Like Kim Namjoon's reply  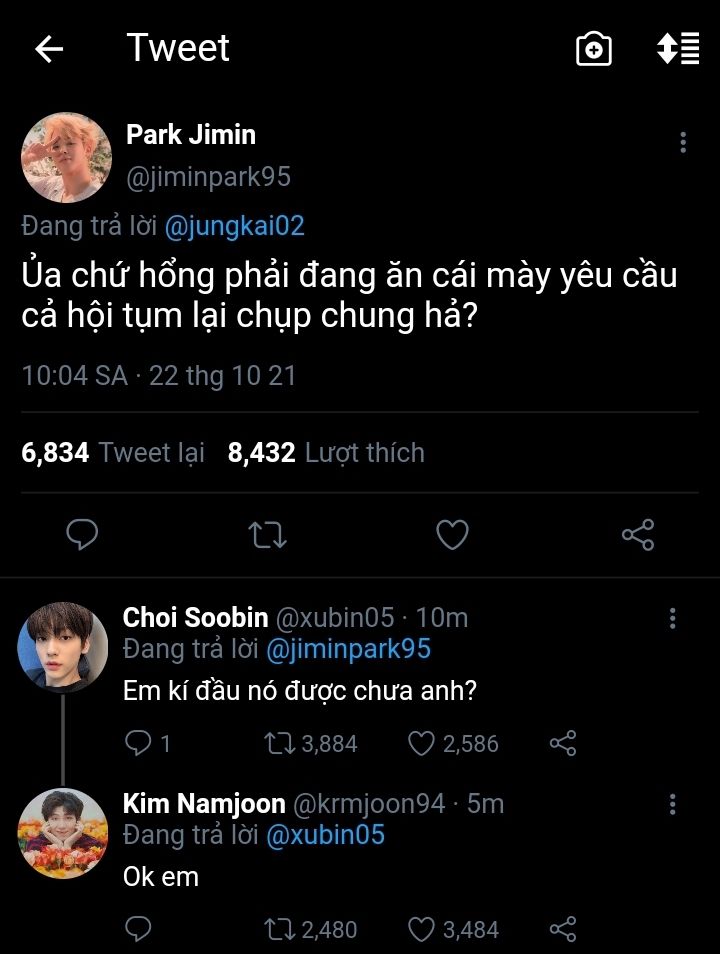click(422, 929)
